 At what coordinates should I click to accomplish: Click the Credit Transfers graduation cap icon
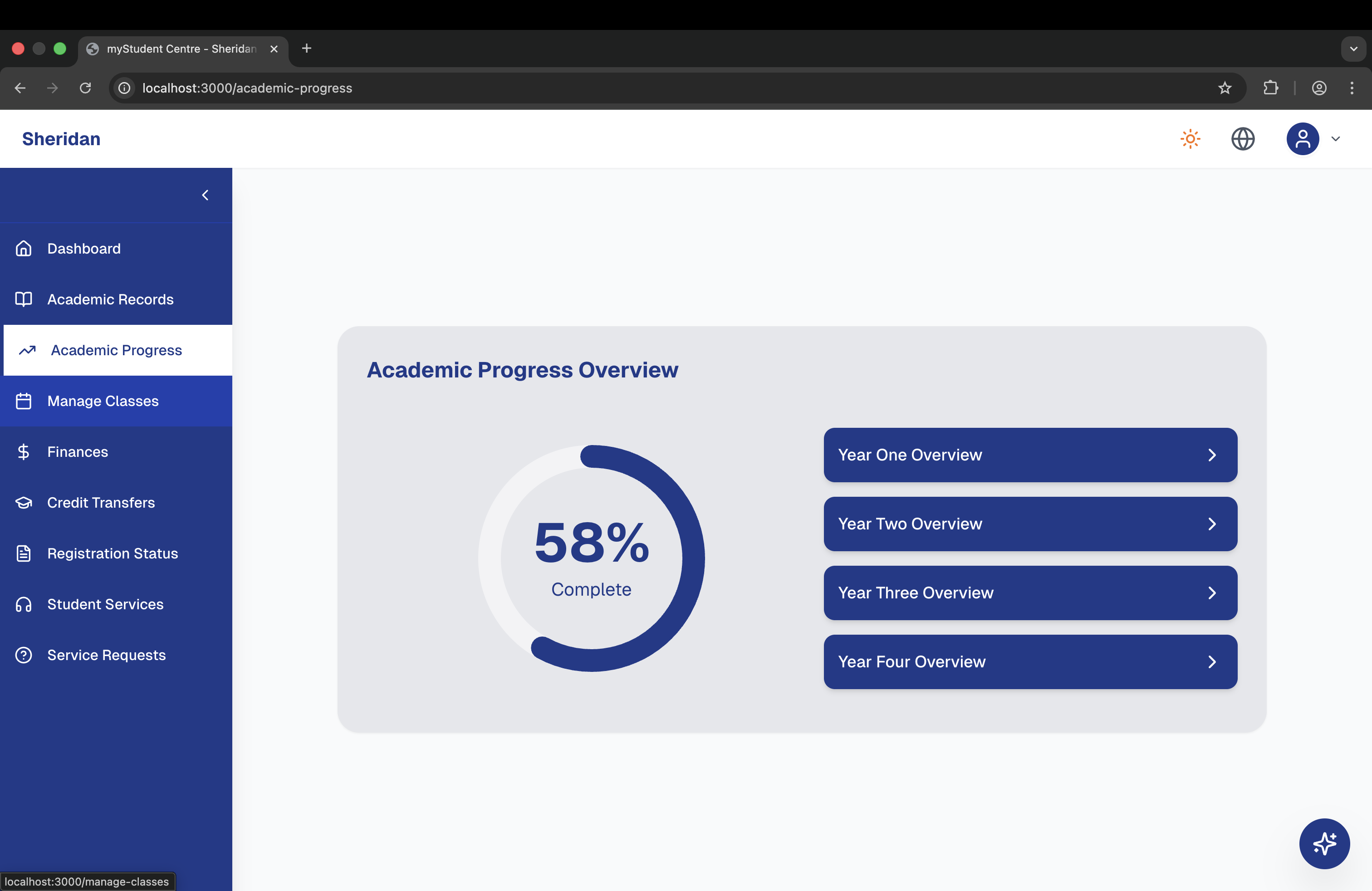[24, 503]
